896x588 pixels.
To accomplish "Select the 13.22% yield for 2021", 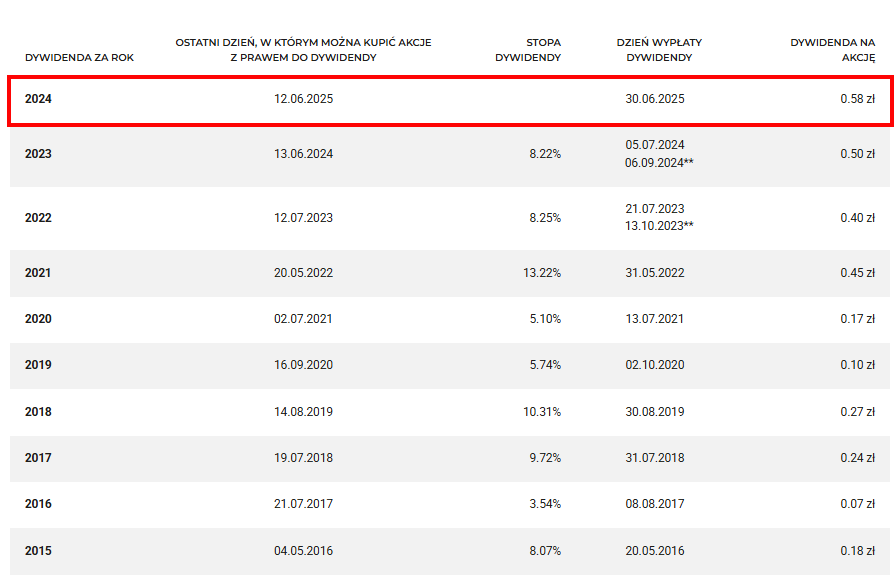I will (543, 273).
